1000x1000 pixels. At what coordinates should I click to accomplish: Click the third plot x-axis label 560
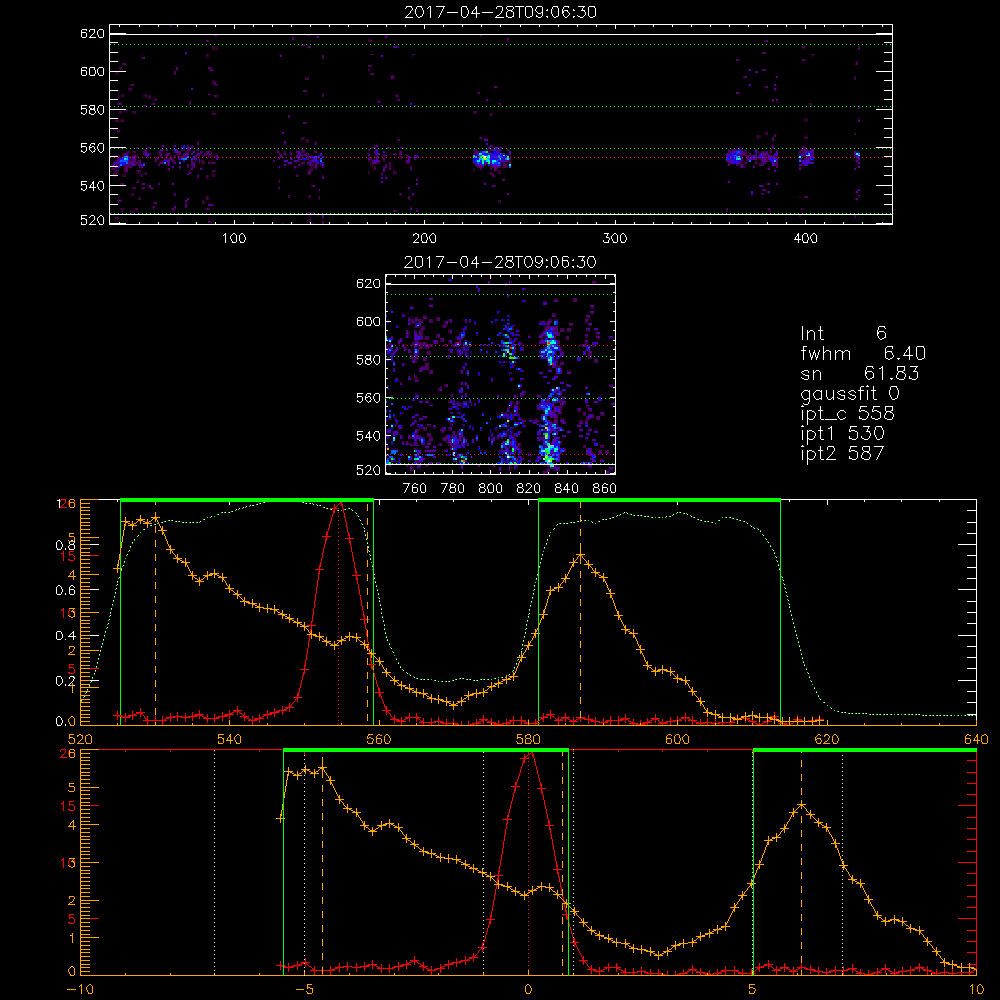379,739
